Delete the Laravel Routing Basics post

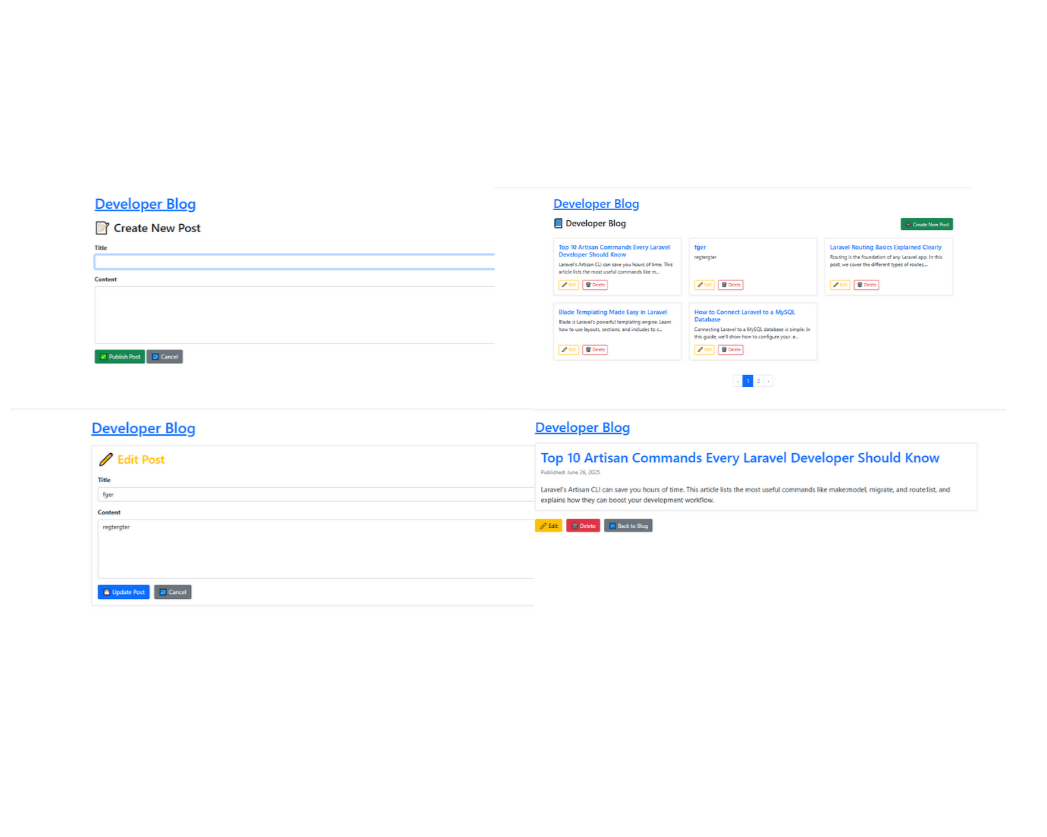(x=866, y=285)
